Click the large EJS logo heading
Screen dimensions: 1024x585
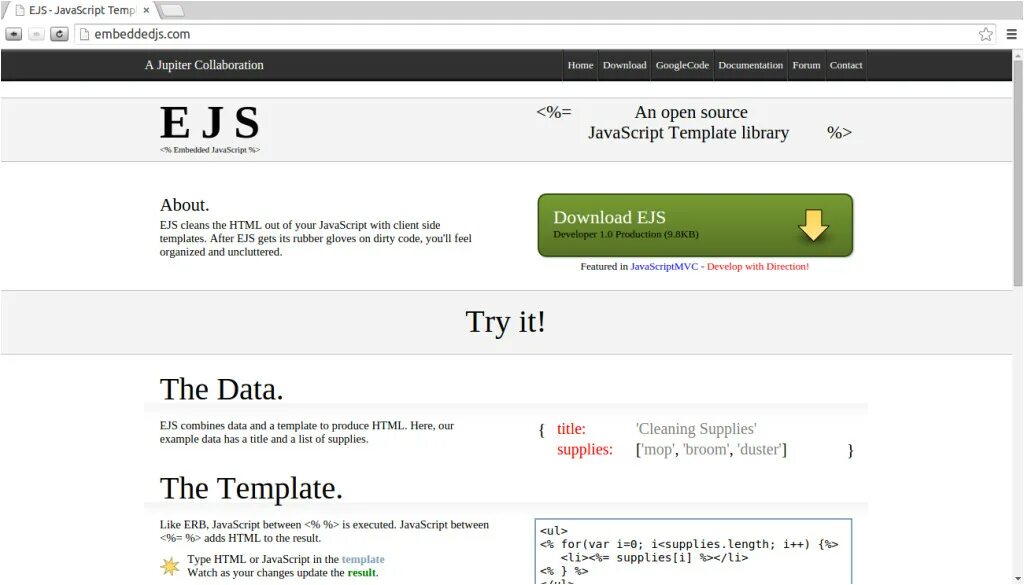210,123
